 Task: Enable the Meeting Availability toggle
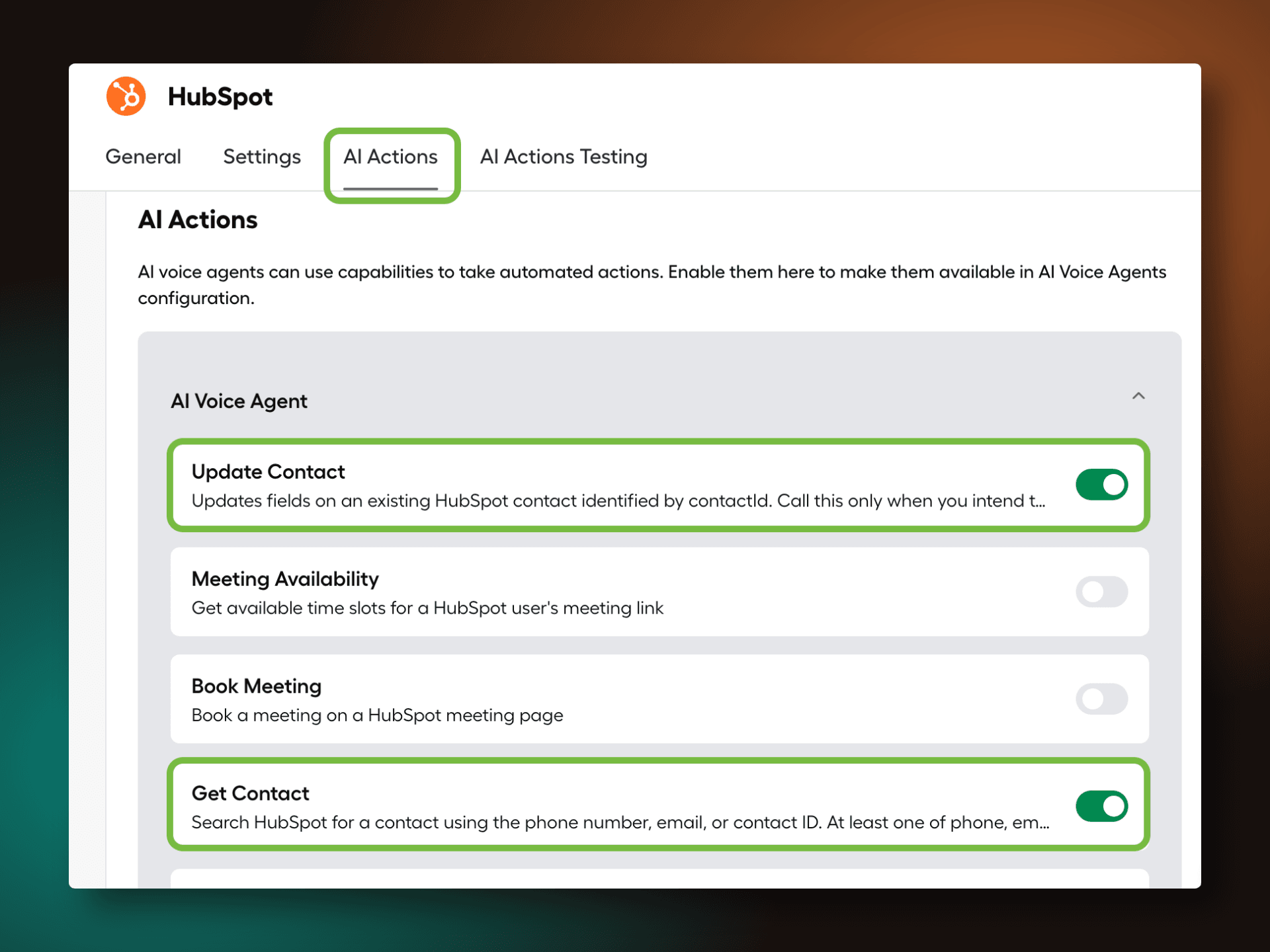[1102, 592]
